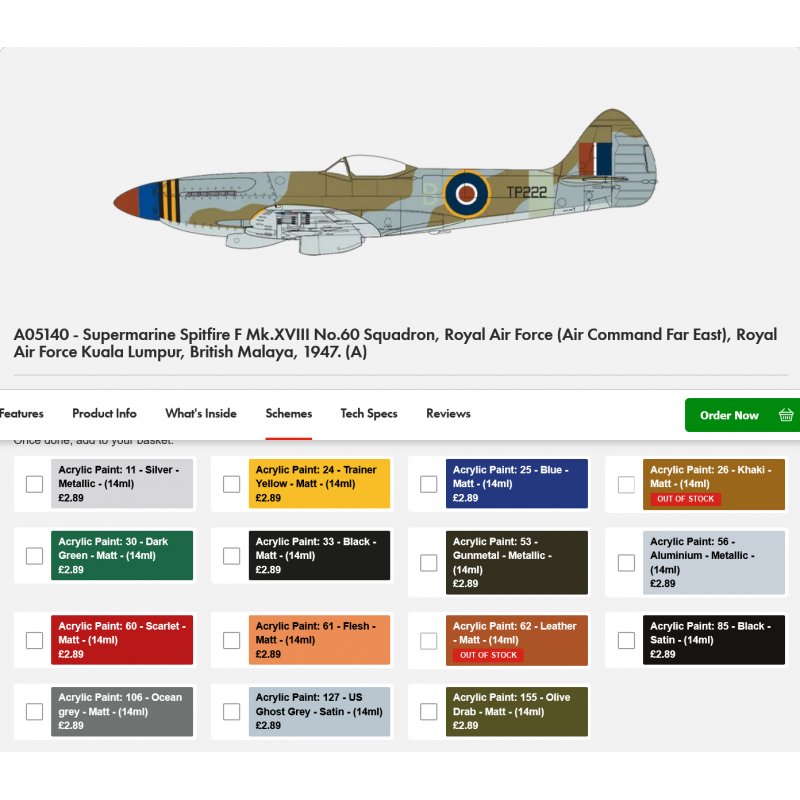800x800 pixels.
Task: Open the What's Inside tab
Action: 201,413
